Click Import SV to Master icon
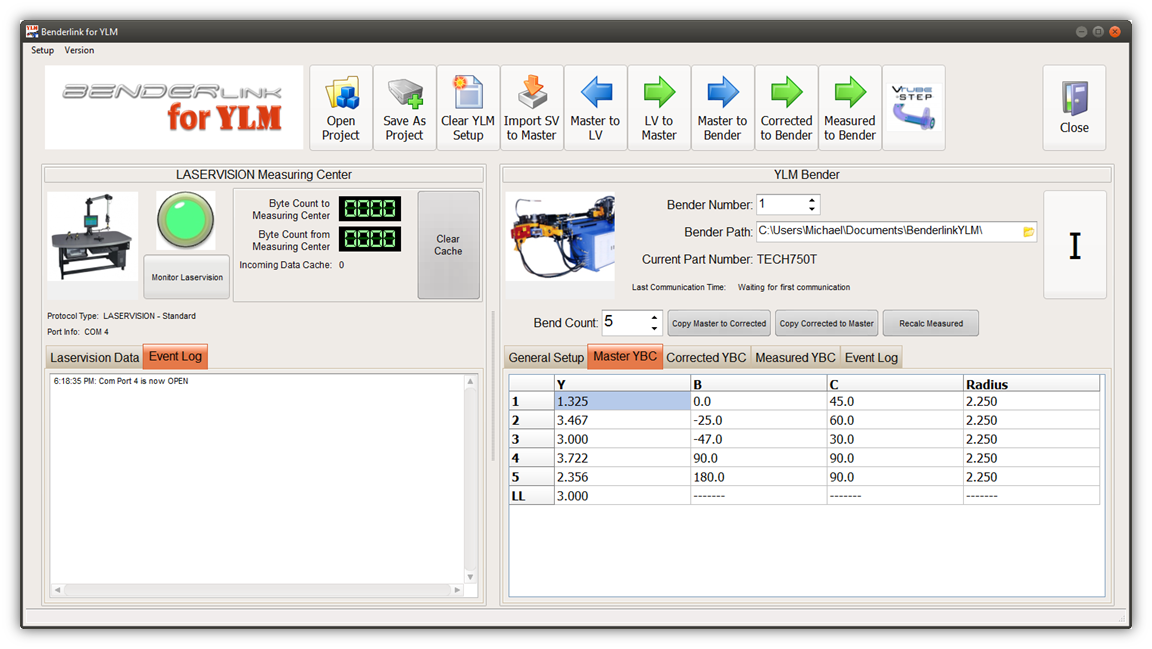The height and width of the screenshot is (649, 1152). pyautogui.click(x=531, y=108)
